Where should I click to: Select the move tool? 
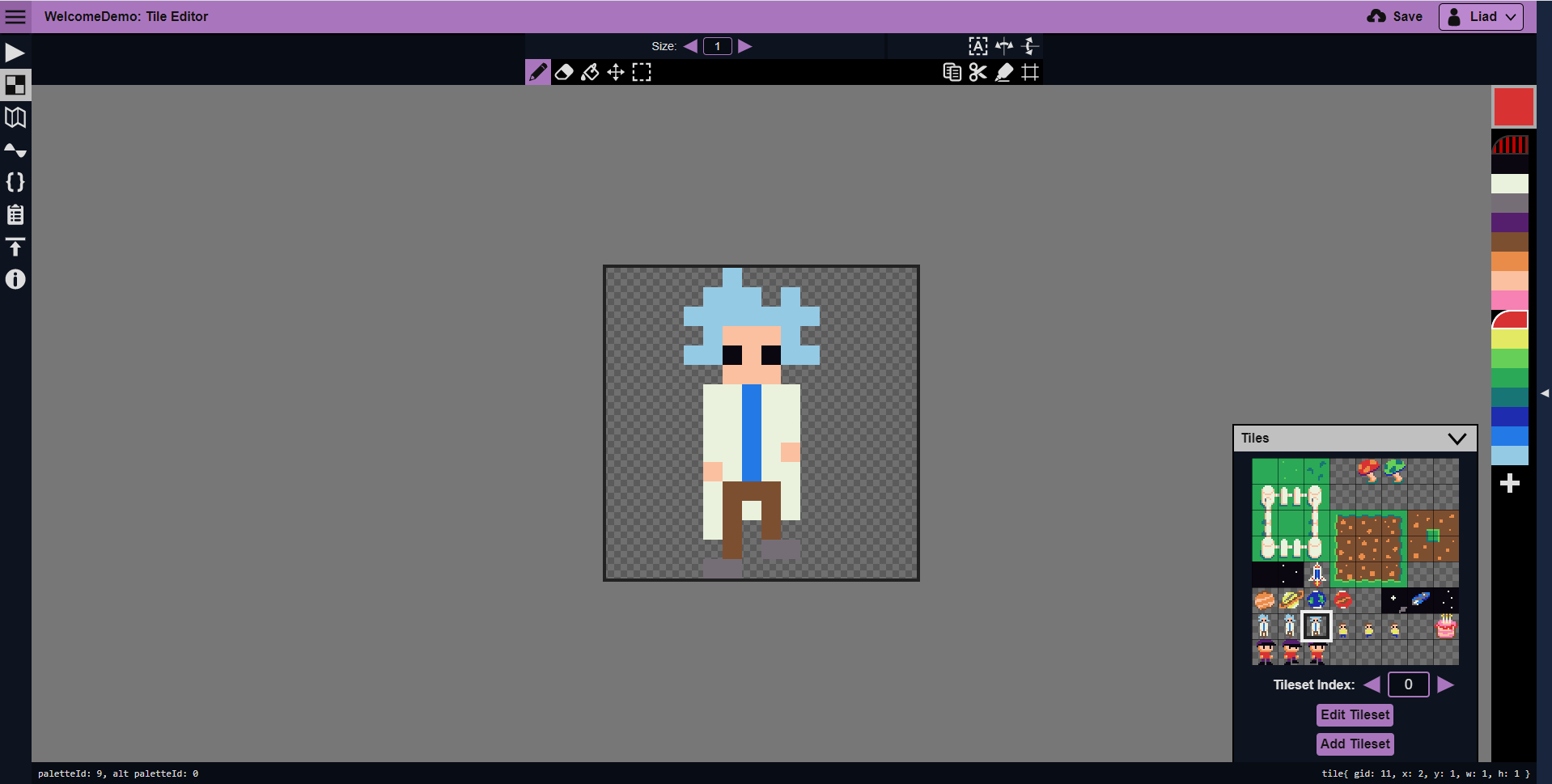(616, 72)
